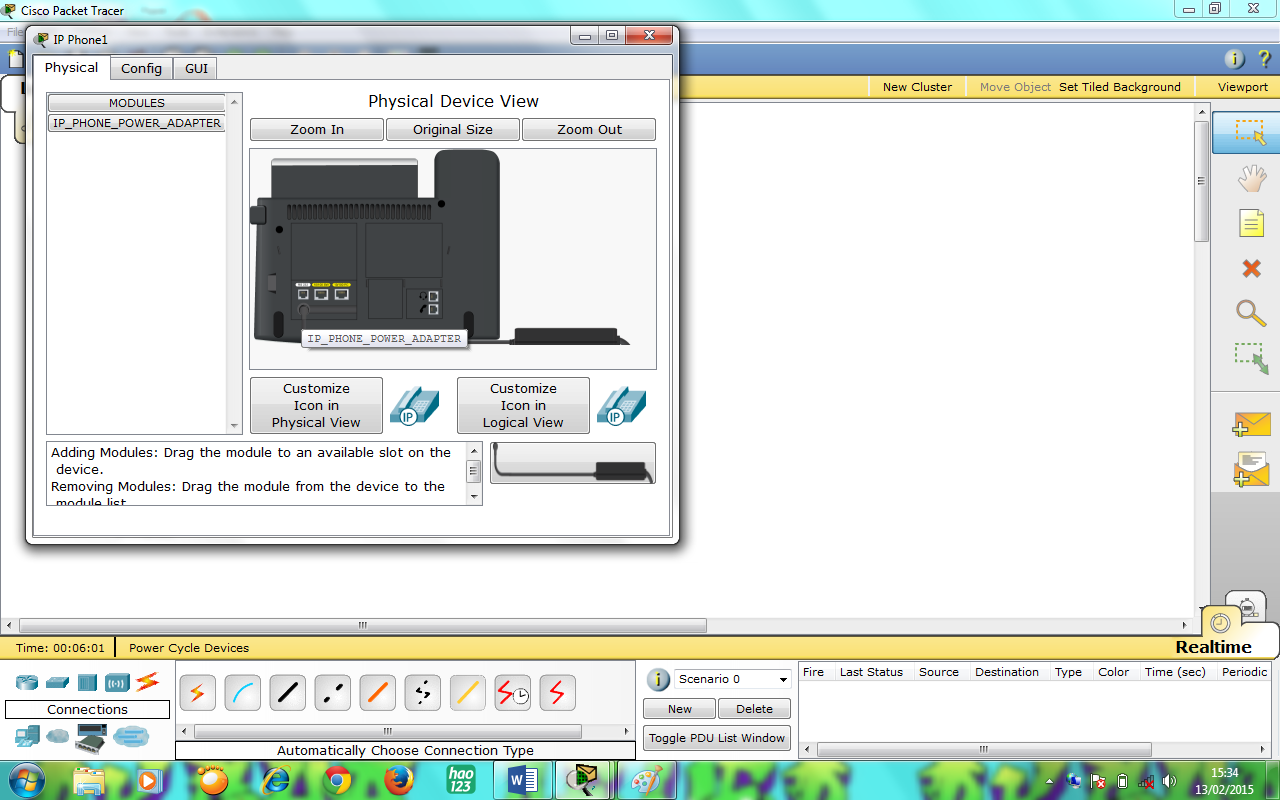Pick the orange Fiber cable
This screenshot has height=800, width=1280.
coord(378,692)
